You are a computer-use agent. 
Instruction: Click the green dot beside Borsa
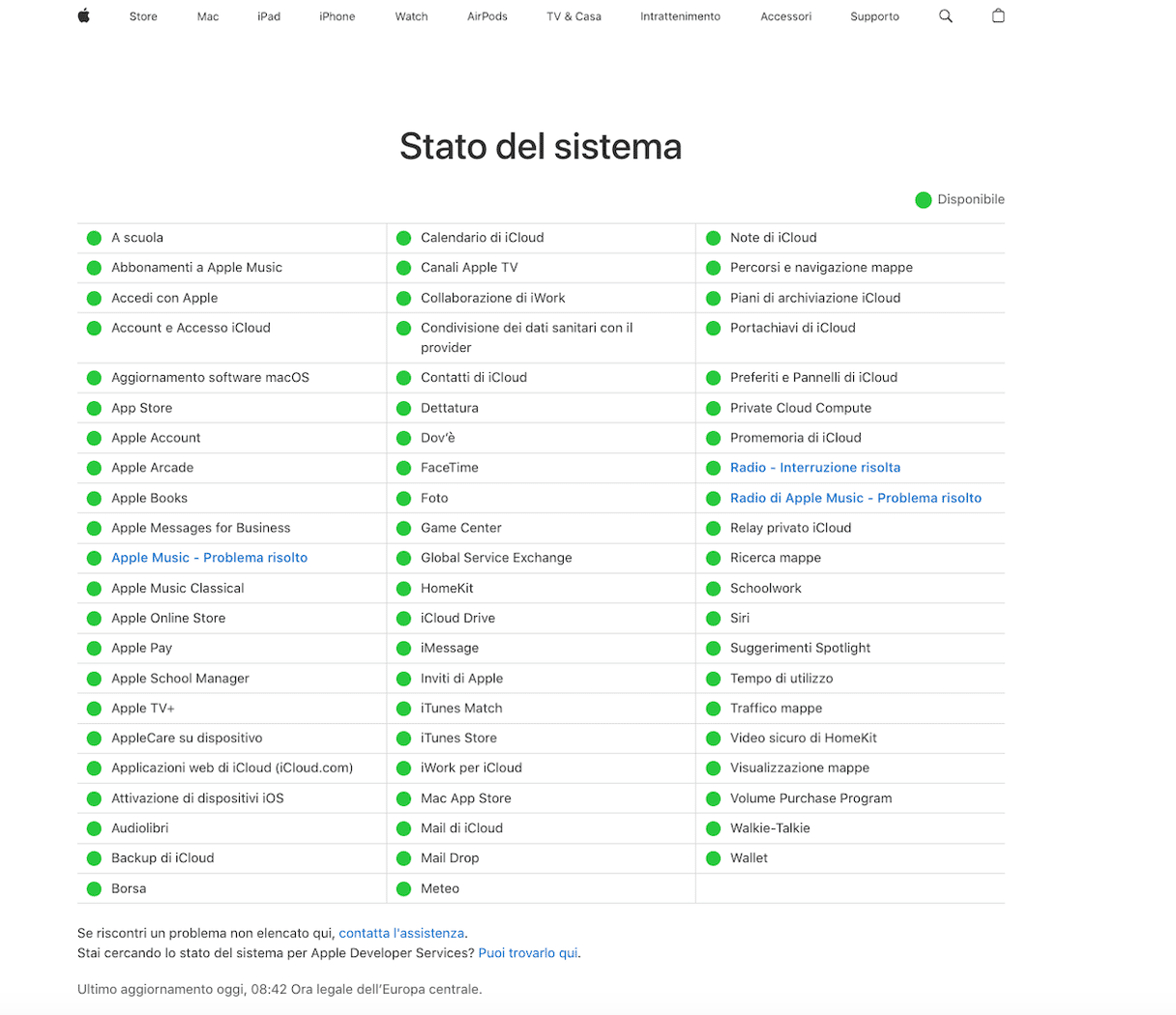94,888
